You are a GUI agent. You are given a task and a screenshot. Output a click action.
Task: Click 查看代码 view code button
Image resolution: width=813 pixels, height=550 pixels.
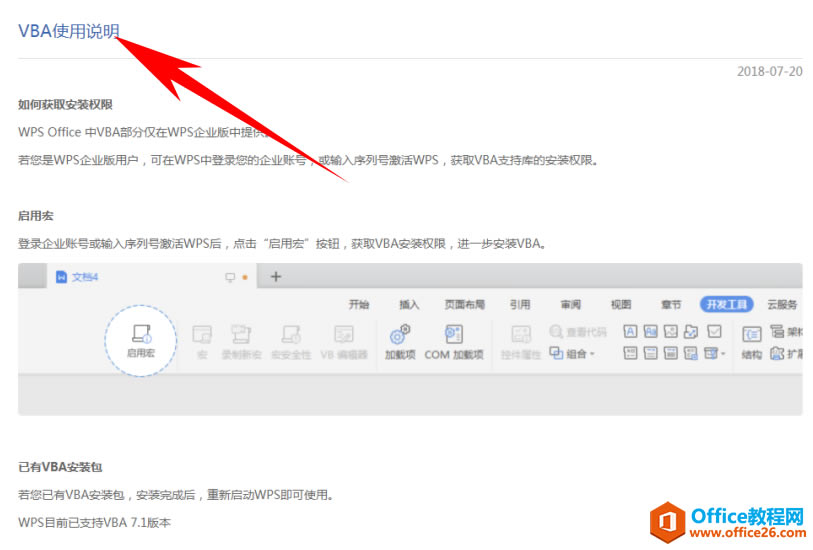[x=578, y=332]
